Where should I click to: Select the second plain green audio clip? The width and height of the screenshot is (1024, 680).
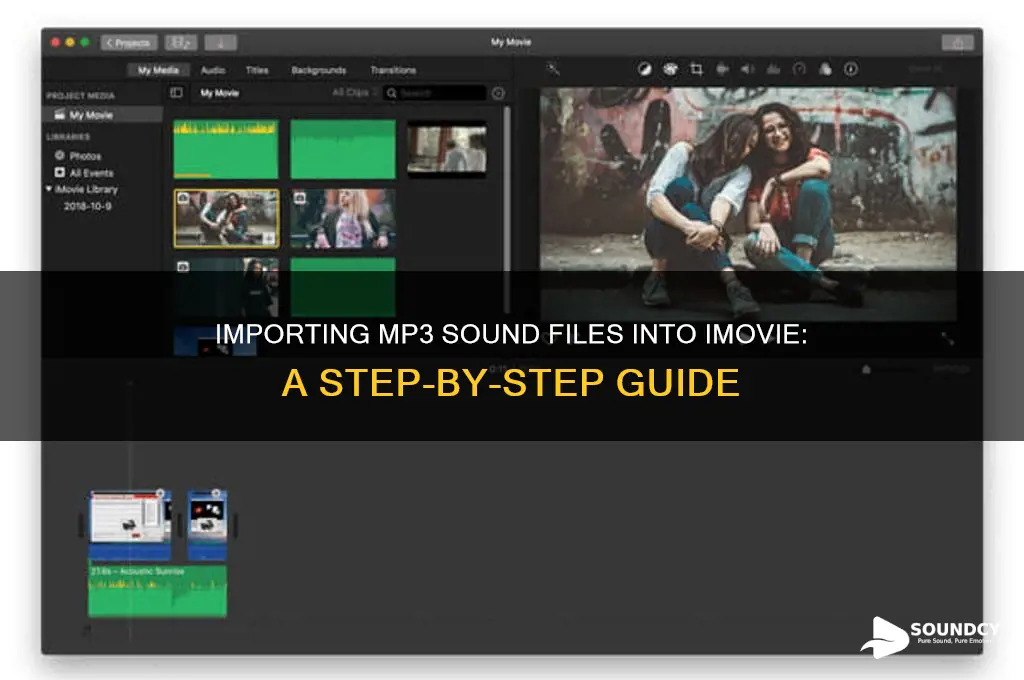(343, 149)
